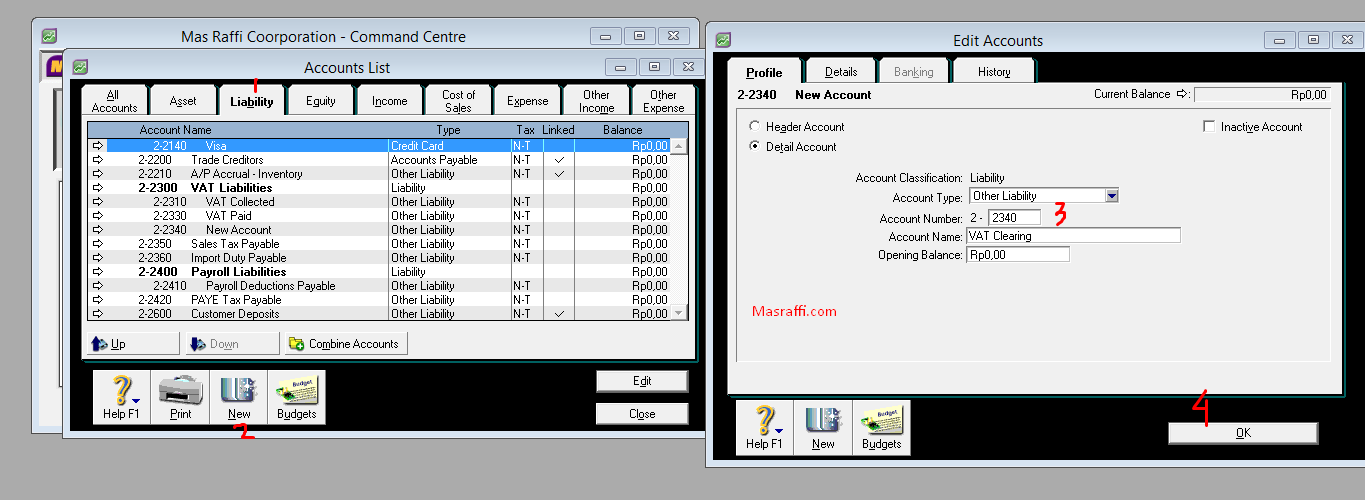Open Help F1 in Edit Accounts window
Screen dimensions: 1365x500
pyautogui.click(x=765, y=427)
